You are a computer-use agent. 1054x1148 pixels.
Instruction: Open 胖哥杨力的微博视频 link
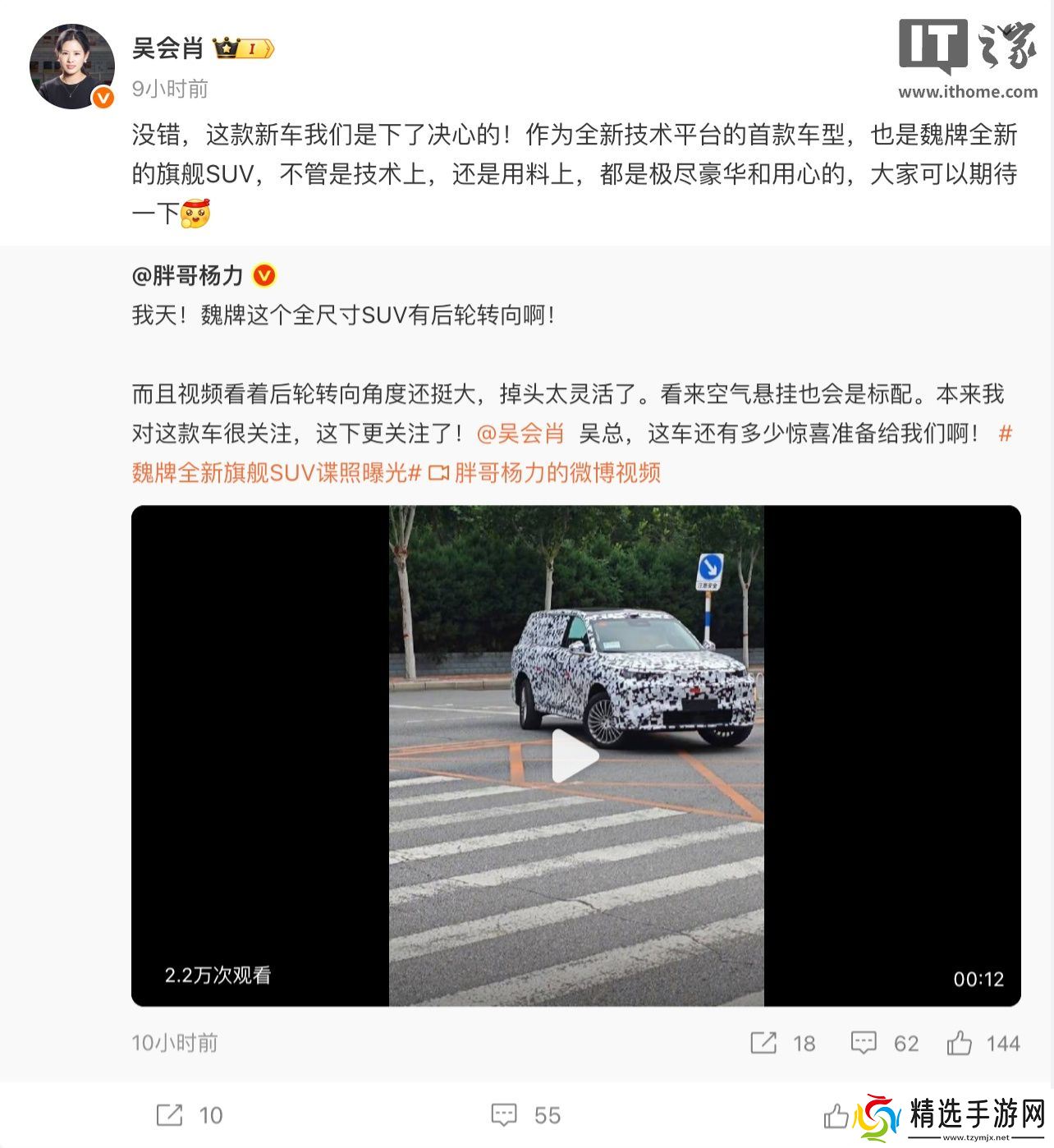pyautogui.click(x=557, y=473)
